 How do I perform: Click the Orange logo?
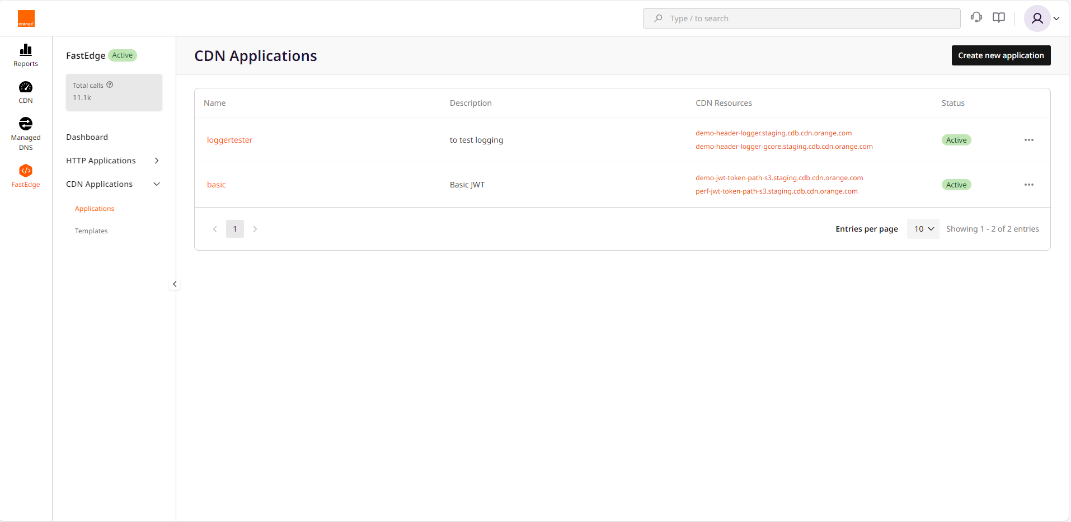click(26, 18)
